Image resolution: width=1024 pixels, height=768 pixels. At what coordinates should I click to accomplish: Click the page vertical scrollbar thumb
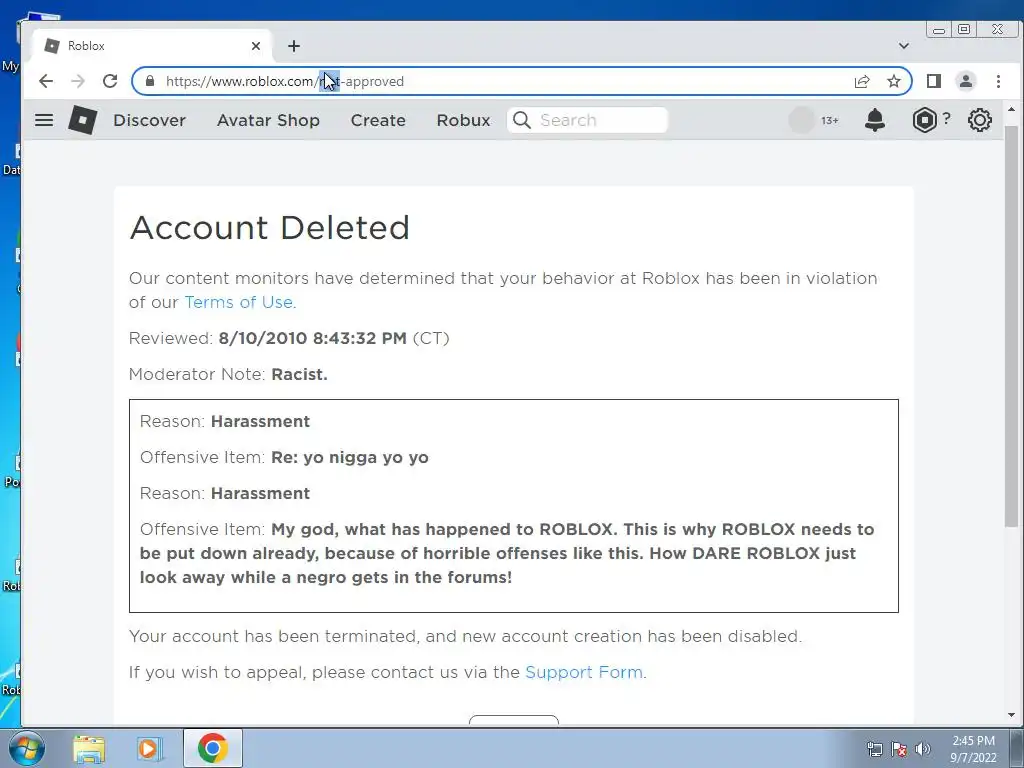(1011, 327)
